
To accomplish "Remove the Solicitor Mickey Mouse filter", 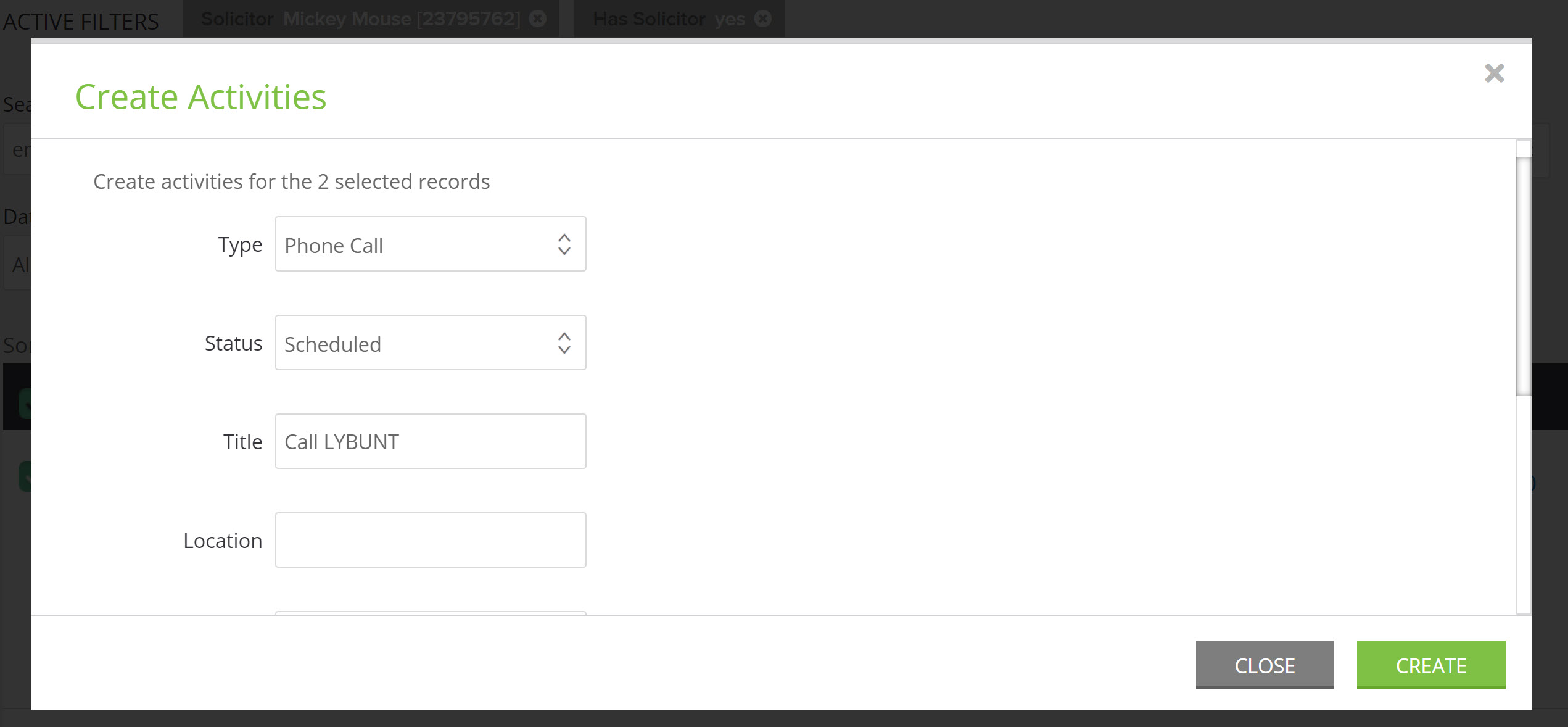I will [538, 19].
